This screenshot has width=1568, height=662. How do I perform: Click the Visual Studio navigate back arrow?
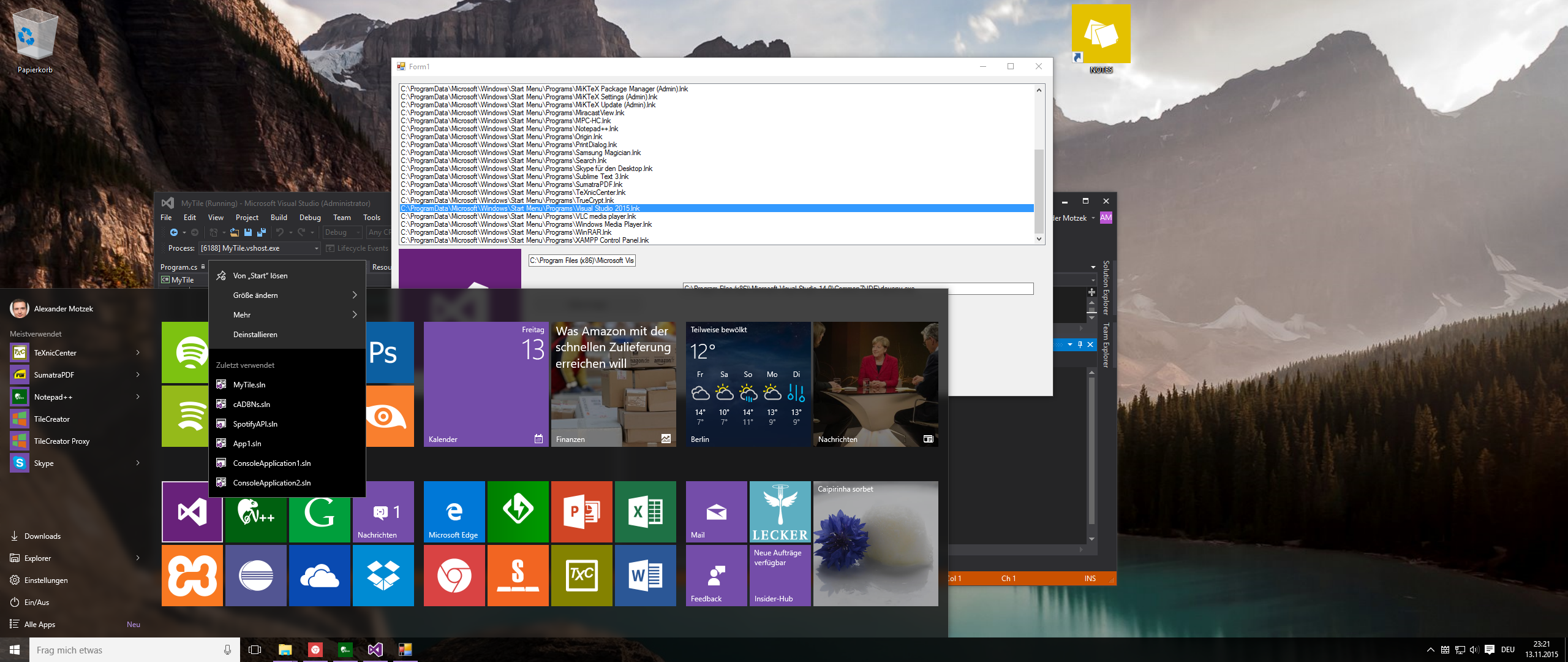[x=174, y=232]
